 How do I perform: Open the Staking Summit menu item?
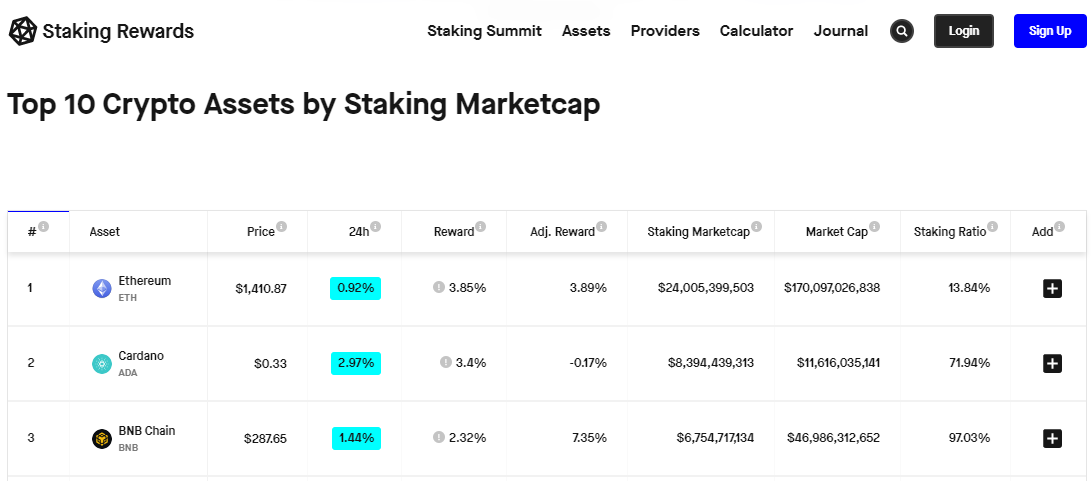484,31
